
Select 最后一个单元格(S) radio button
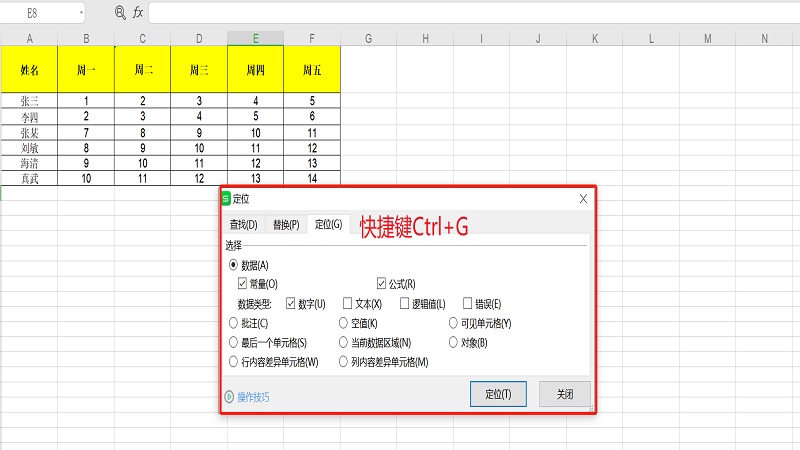point(234,342)
